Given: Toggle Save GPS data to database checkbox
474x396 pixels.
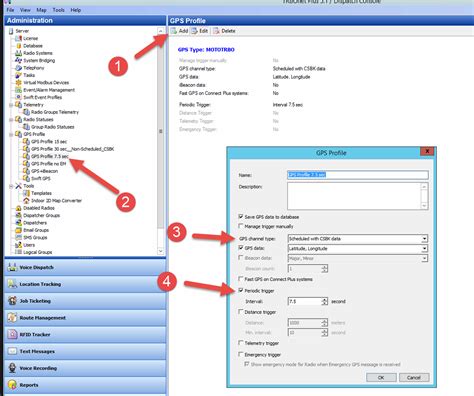Looking at the screenshot, I should pos(241,216).
